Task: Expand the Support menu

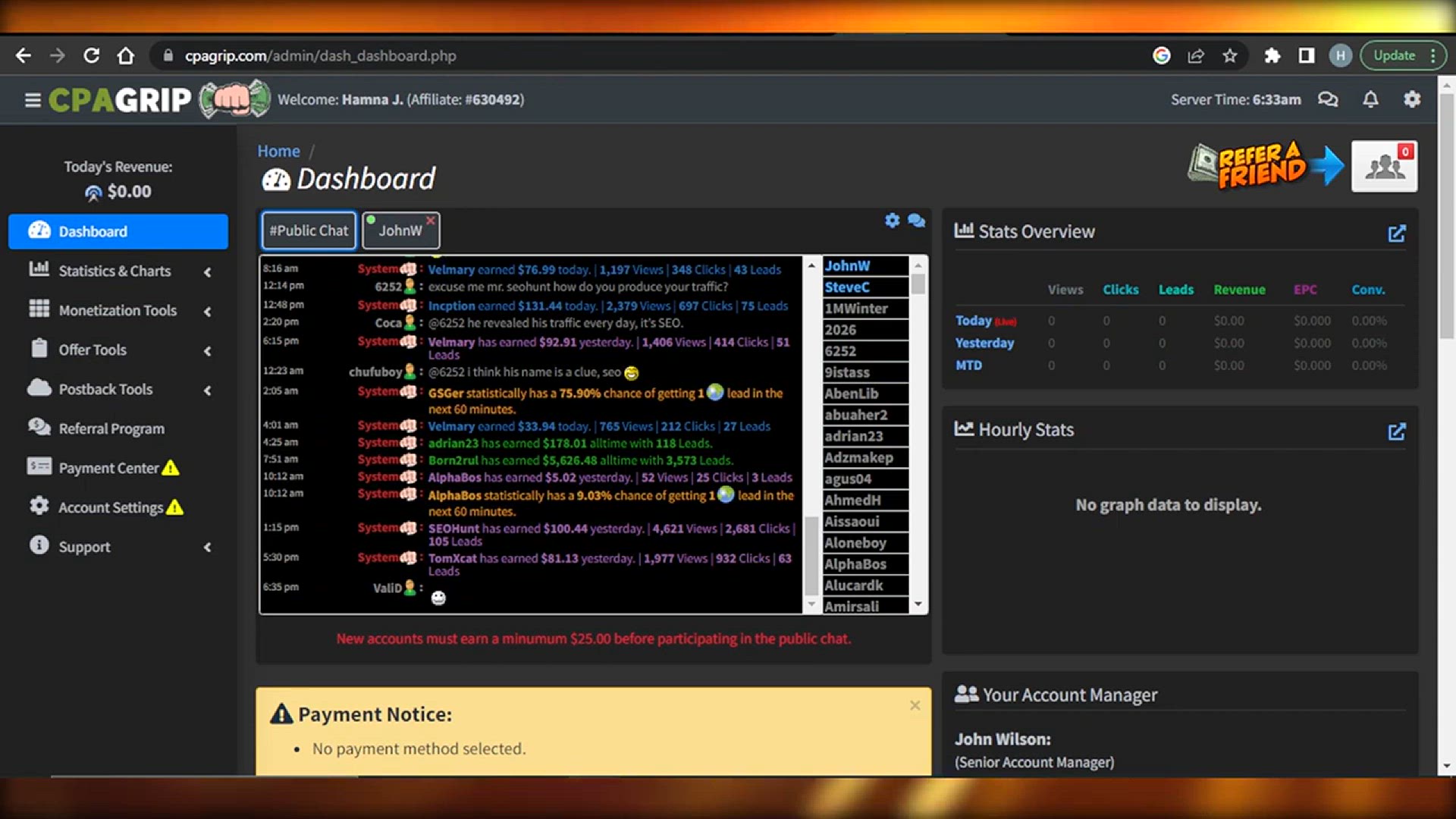Action: pyautogui.click(x=118, y=547)
